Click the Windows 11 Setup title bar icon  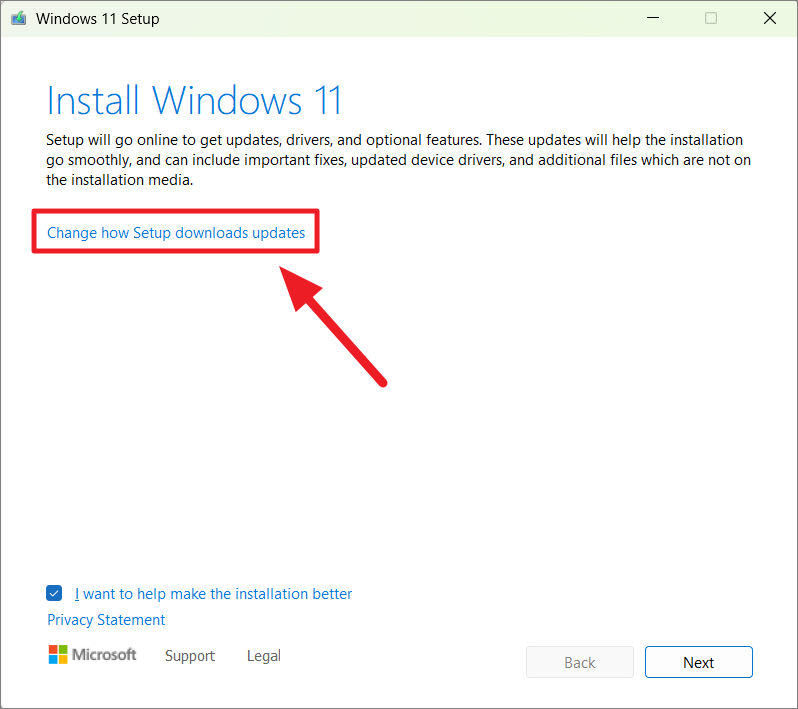click(19, 19)
